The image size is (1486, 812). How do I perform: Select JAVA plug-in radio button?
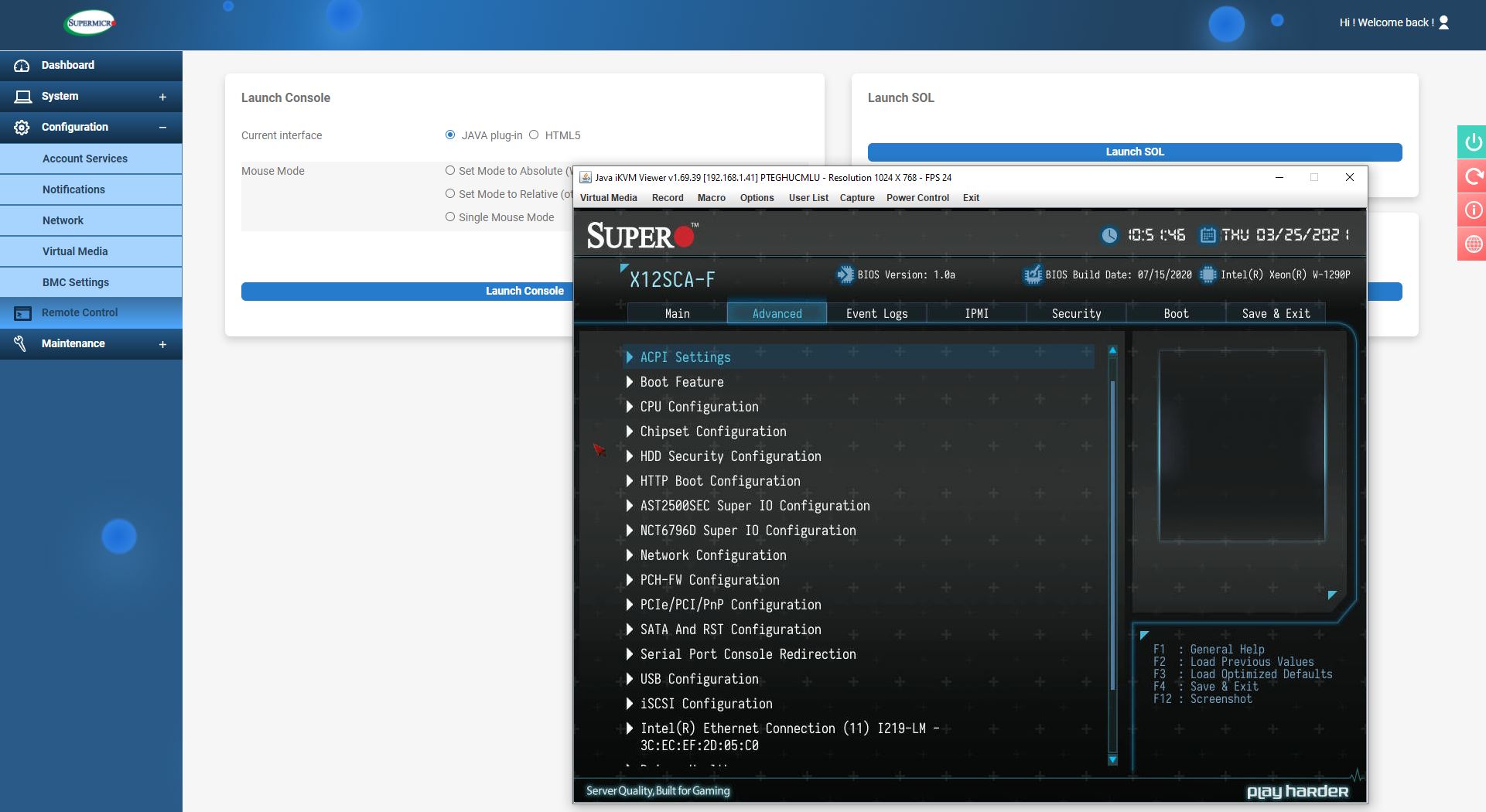450,135
